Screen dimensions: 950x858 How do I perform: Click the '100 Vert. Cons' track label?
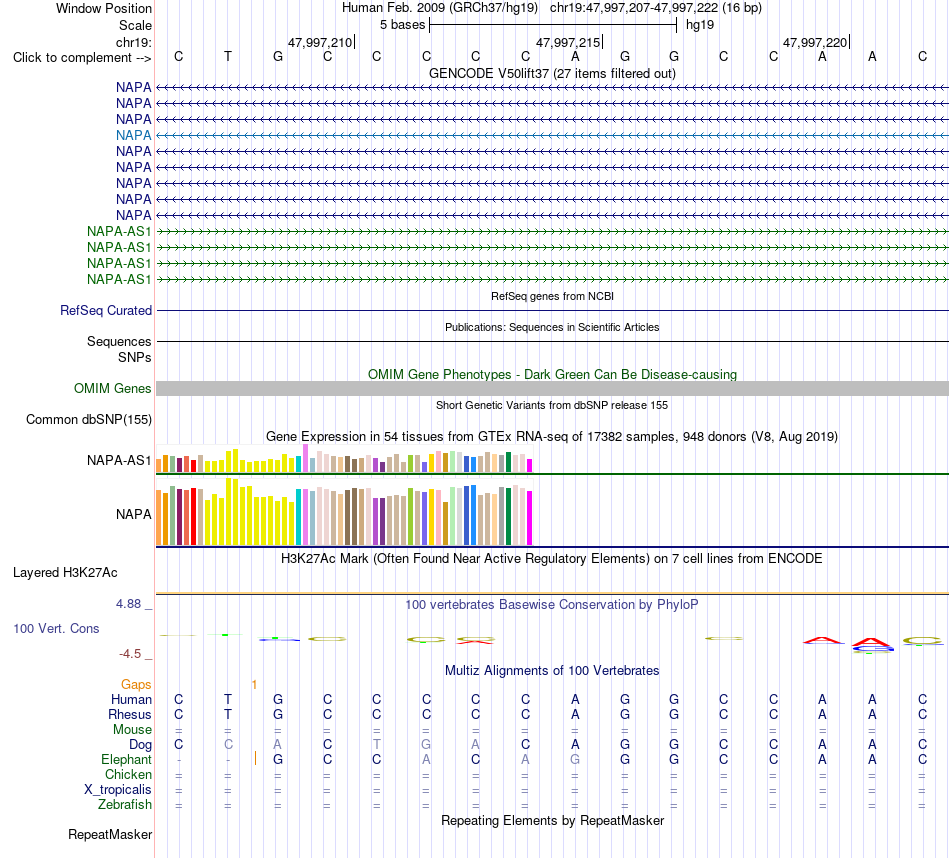[56, 629]
